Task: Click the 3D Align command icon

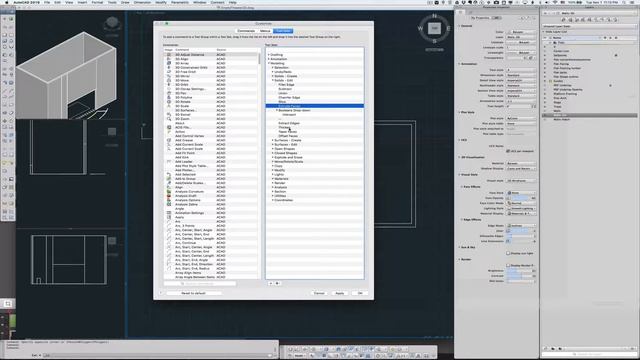Action: (x=169, y=59)
